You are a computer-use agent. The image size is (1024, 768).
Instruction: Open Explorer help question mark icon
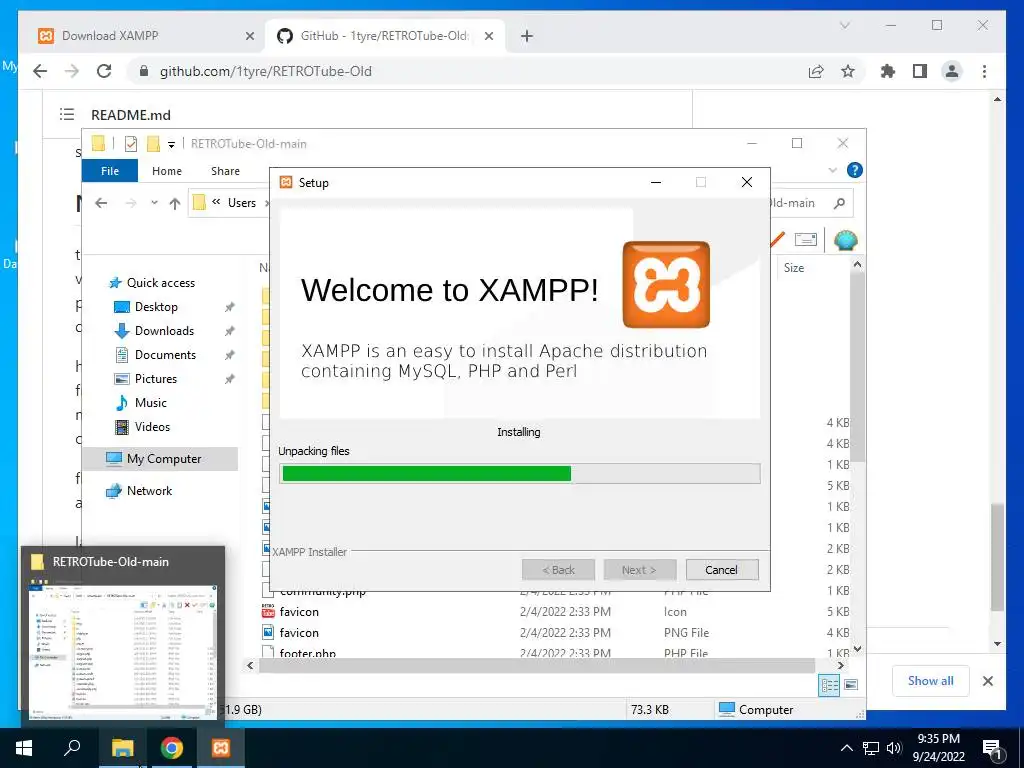tap(854, 170)
